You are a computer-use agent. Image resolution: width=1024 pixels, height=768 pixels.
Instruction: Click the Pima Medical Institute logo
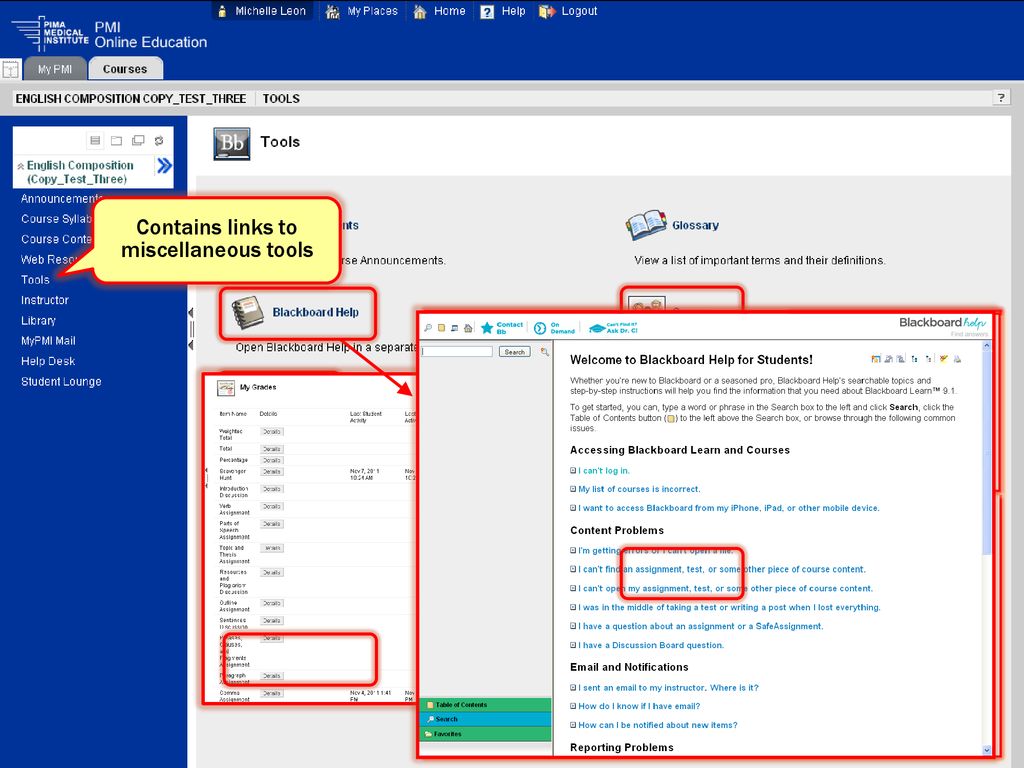click(50, 33)
